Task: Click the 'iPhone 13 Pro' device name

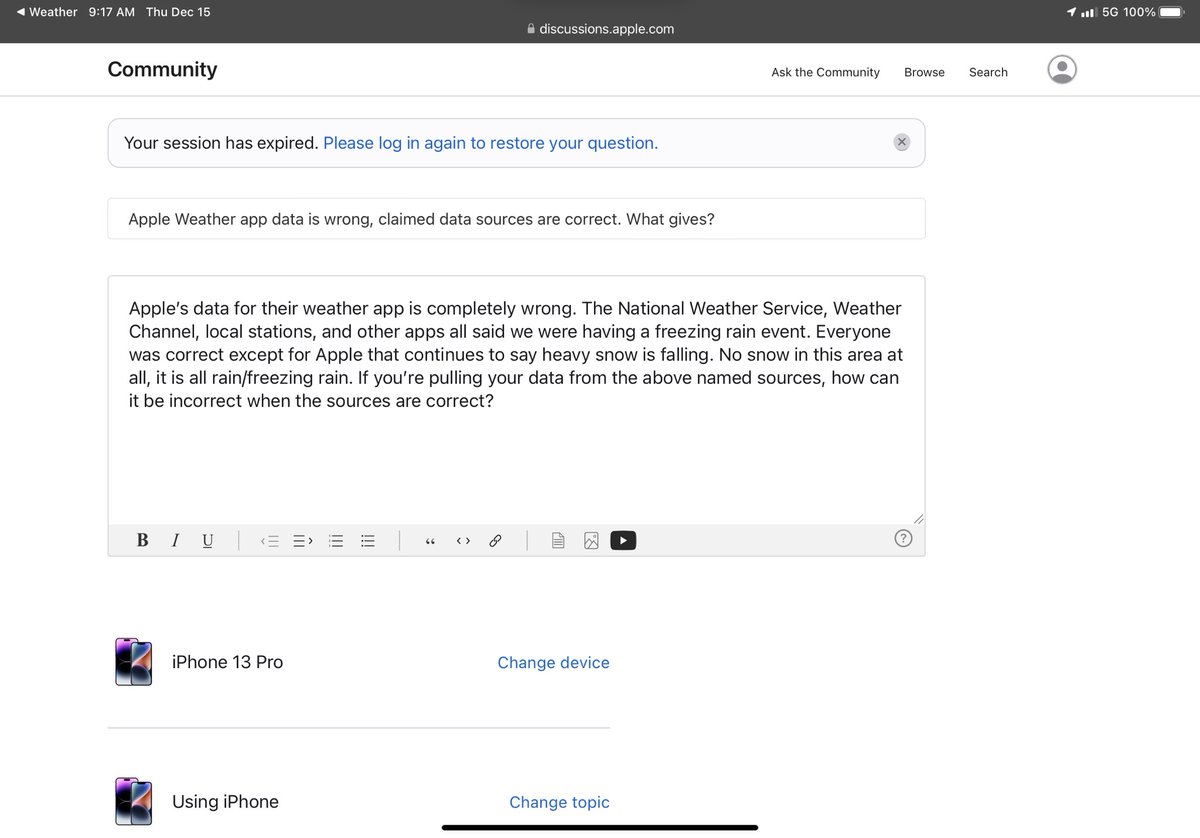Action: point(228,662)
